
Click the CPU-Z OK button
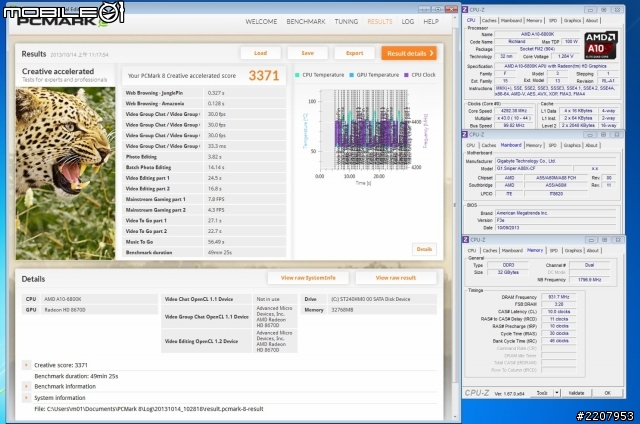607,393
